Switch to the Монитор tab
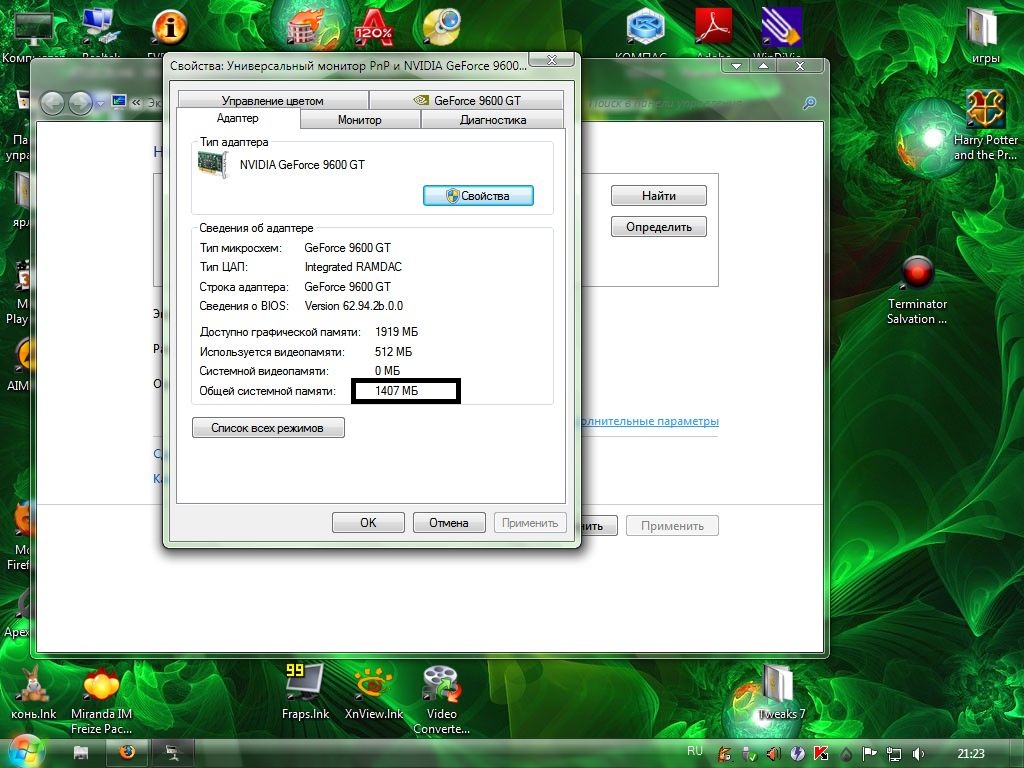Screen dimensions: 1024x768 (359, 120)
